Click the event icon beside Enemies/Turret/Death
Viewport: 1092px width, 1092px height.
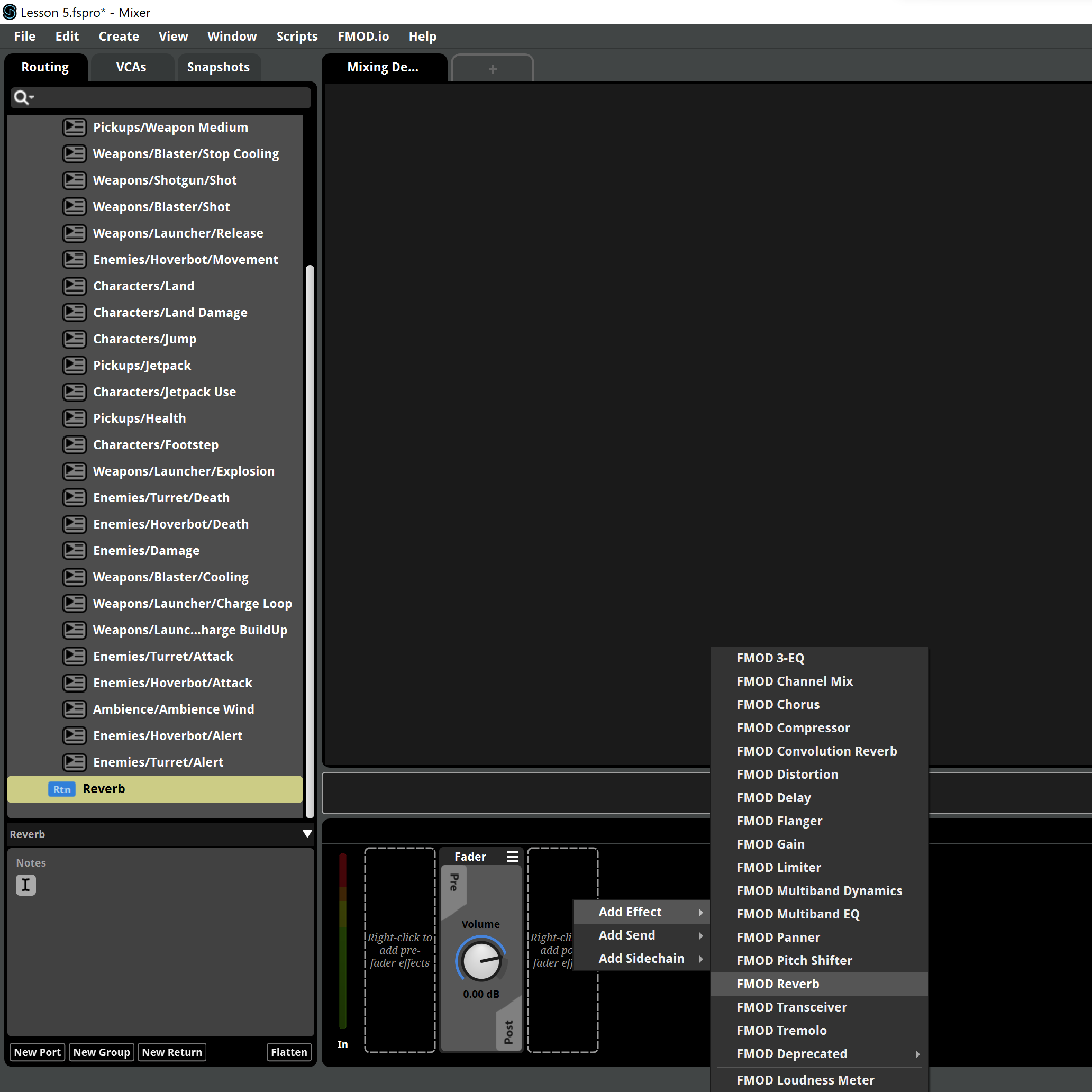[74, 497]
